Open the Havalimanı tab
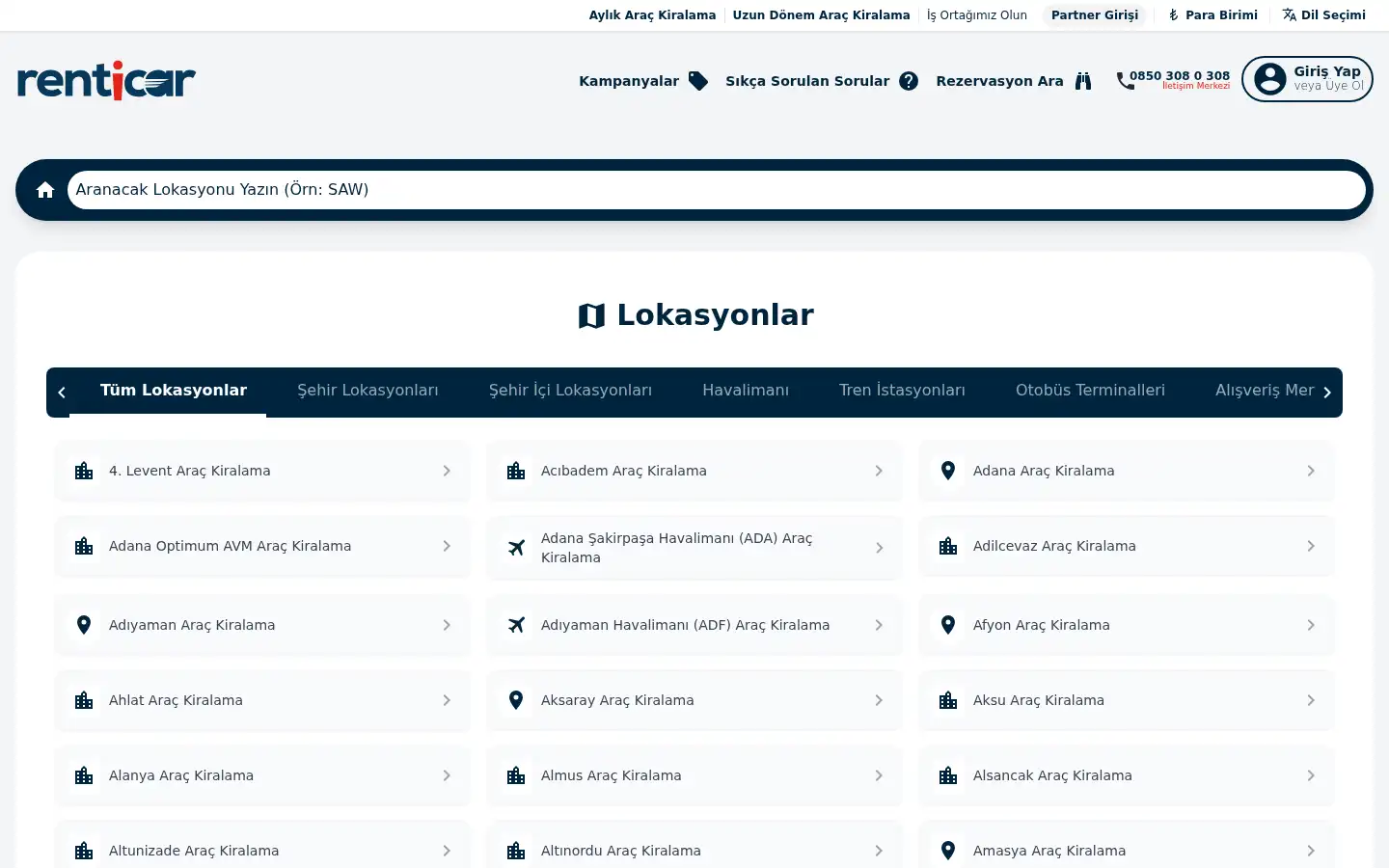 [x=746, y=391]
